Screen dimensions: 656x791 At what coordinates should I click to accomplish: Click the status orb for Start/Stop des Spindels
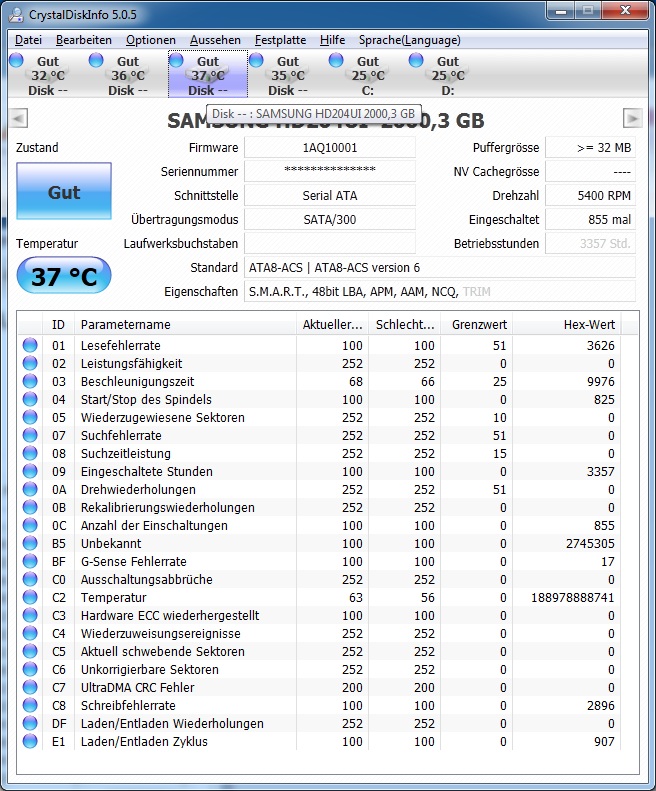point(30,399)
